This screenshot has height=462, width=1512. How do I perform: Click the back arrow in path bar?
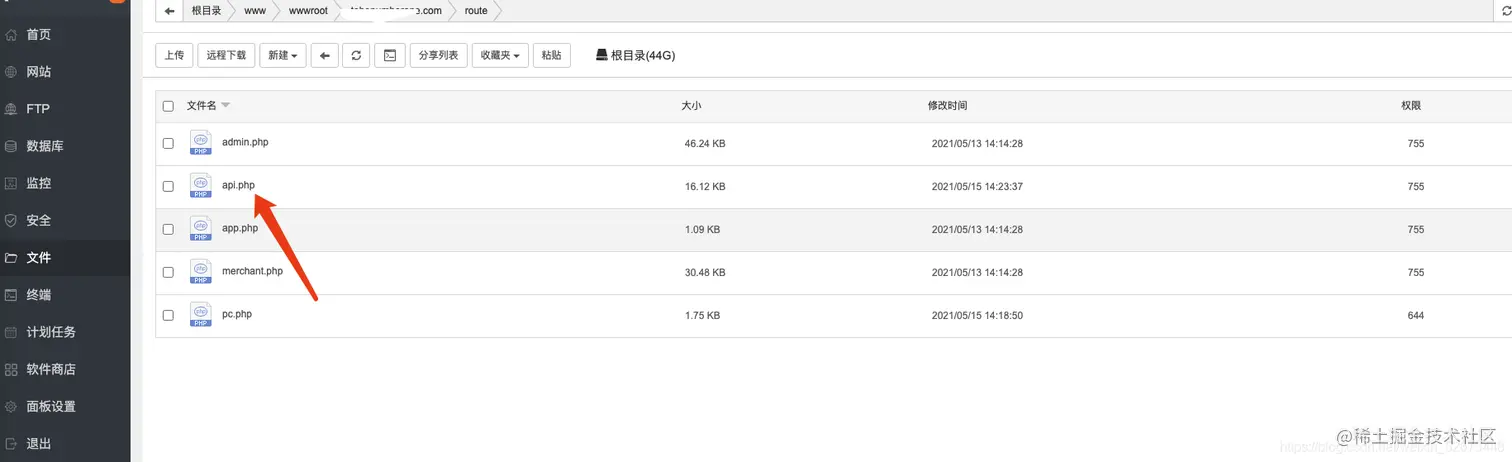tap(170, 11)
